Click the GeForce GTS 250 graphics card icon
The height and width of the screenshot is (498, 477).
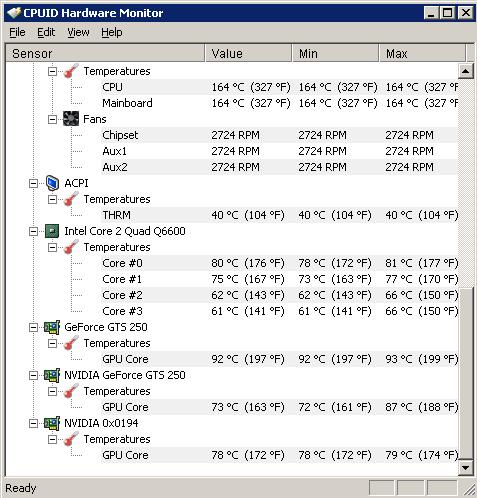tap(52, 327)
